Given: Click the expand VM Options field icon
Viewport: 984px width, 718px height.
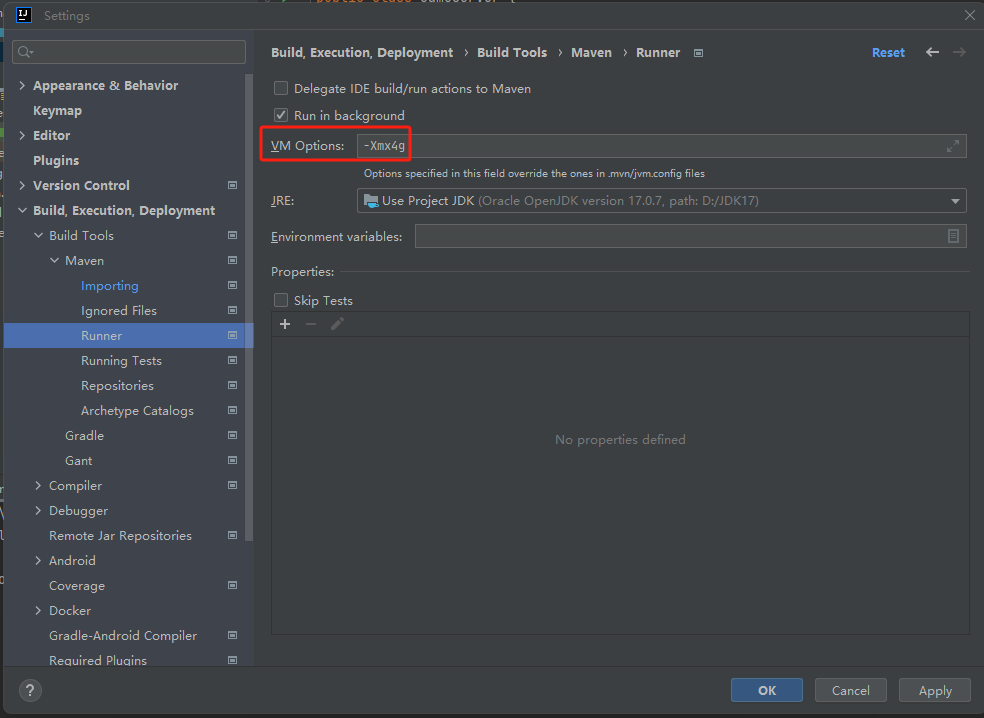Looking at the screenshot, I should (952, 146).
